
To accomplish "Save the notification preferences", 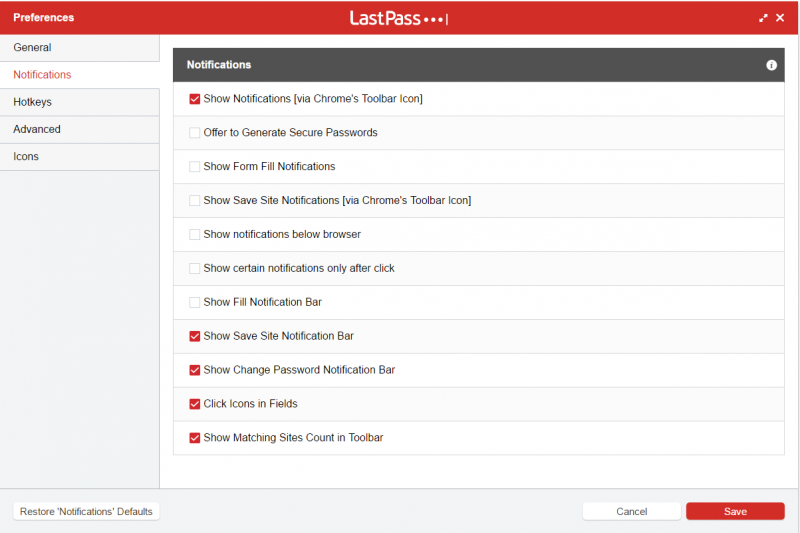I will [735, 511].
